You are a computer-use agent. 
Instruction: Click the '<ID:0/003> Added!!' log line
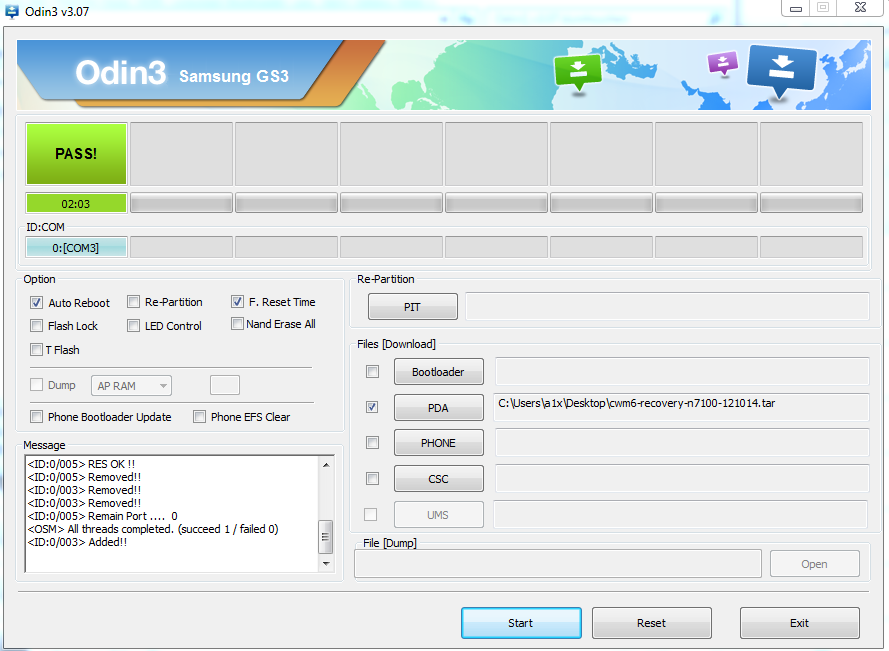click(78, 542)
